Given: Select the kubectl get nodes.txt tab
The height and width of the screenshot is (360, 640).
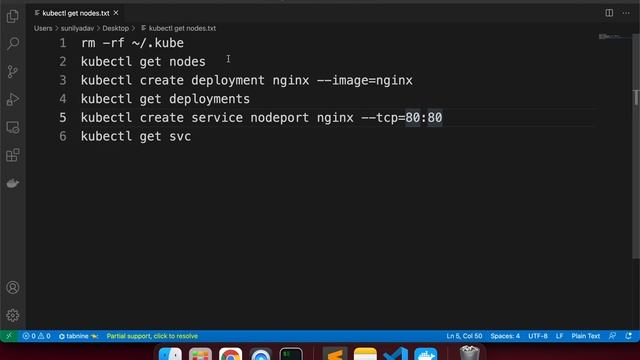Looking at the screenshot, I should [x=76, y=13].
